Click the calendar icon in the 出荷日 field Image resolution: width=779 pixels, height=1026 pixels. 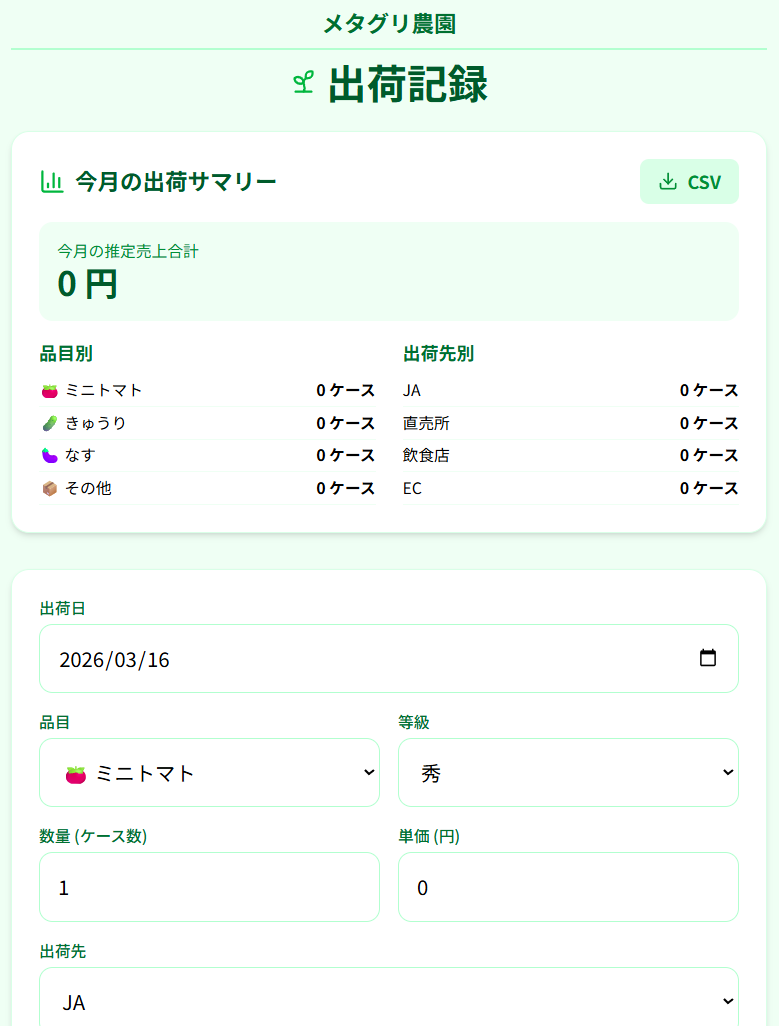709,658
